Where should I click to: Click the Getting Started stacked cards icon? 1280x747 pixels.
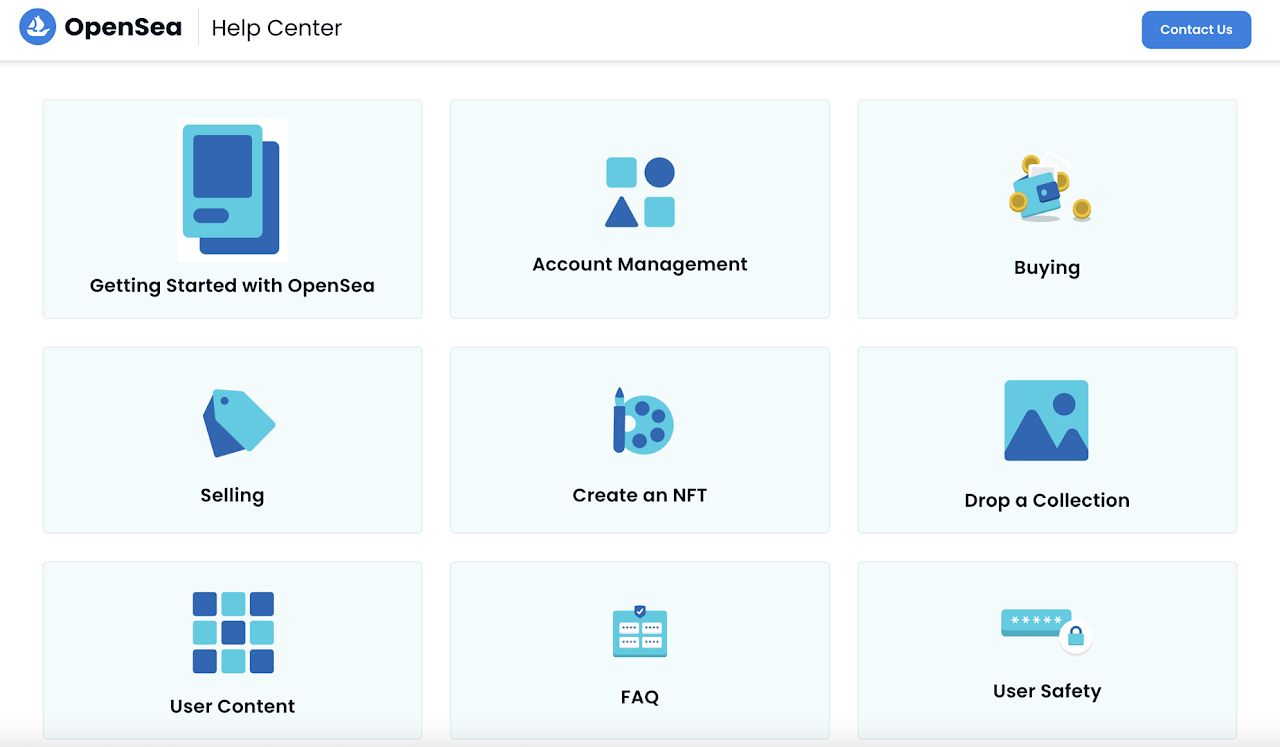(x=232, y=190)
